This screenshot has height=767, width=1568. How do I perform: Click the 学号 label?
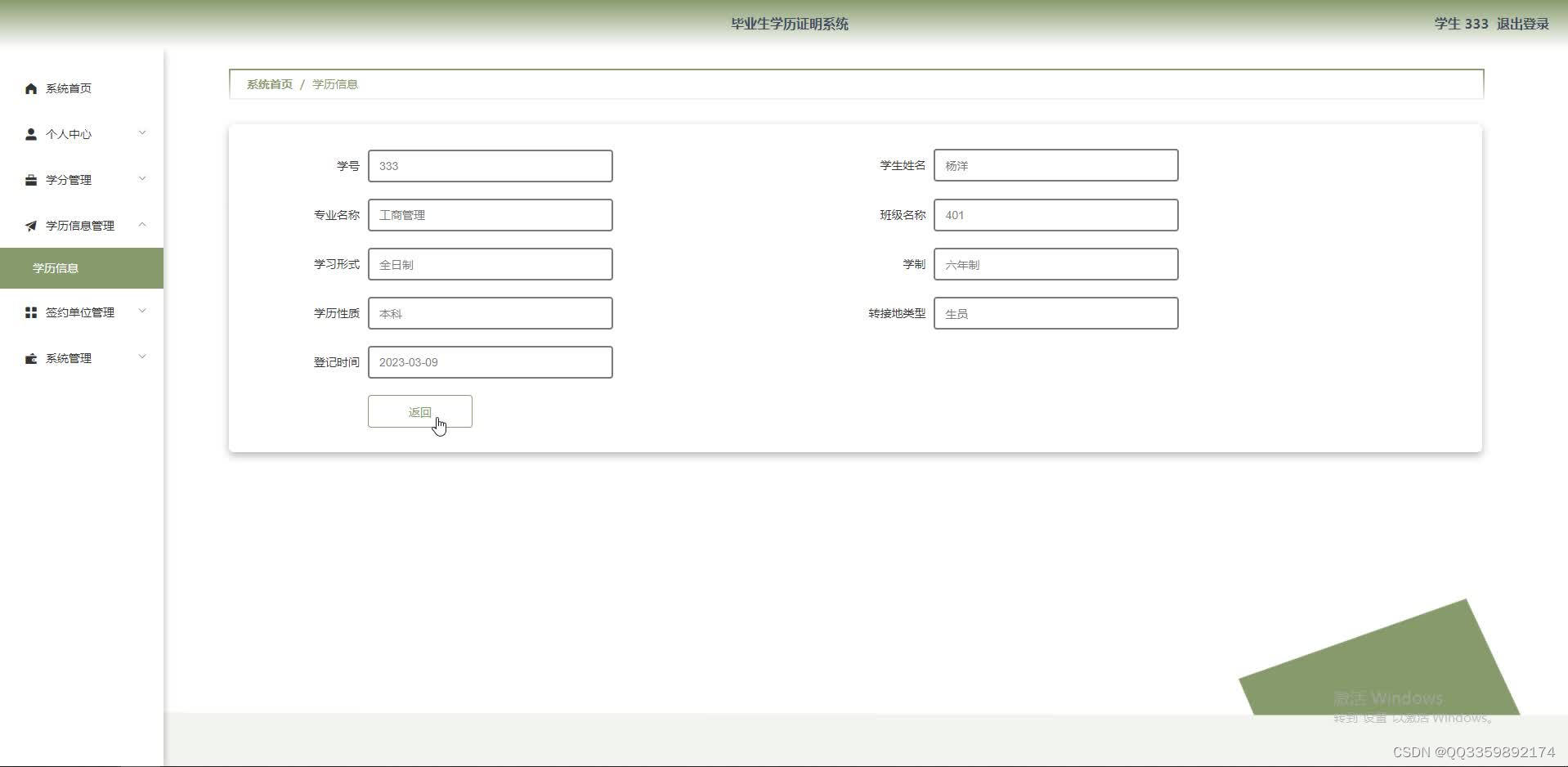tap(348, 166)
